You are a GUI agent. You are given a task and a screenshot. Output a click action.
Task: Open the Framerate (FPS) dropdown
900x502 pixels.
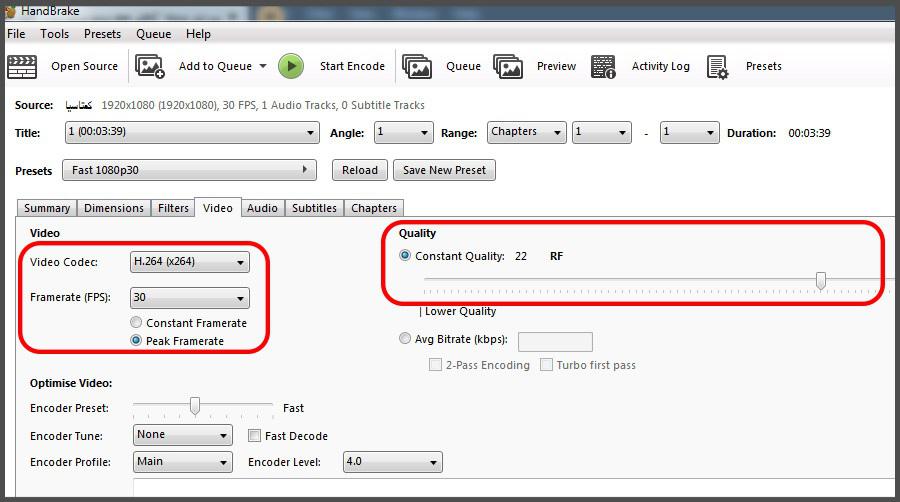click(x=190, y=298)
